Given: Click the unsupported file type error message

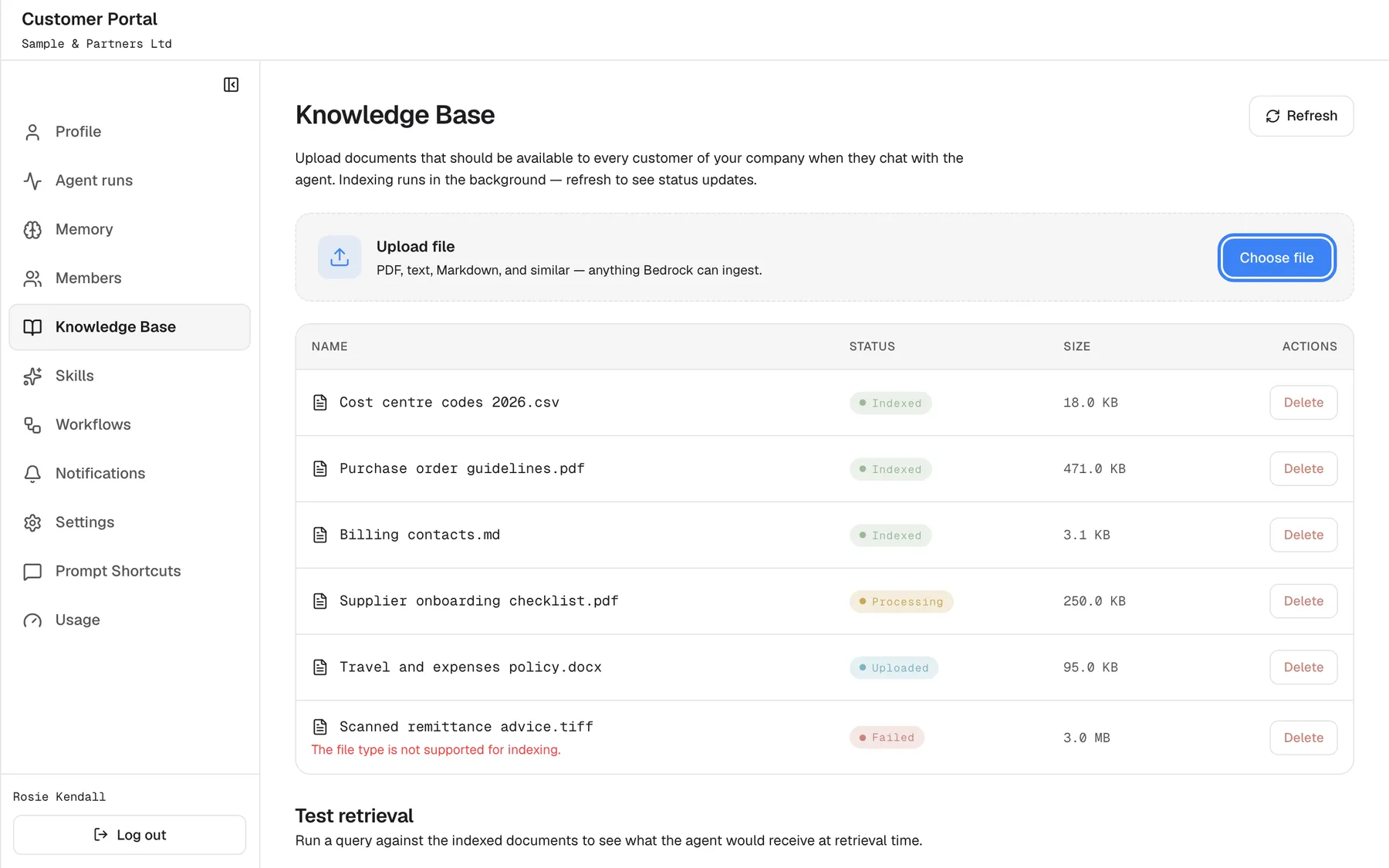Looking at the screenshot, I should (436, 750).
